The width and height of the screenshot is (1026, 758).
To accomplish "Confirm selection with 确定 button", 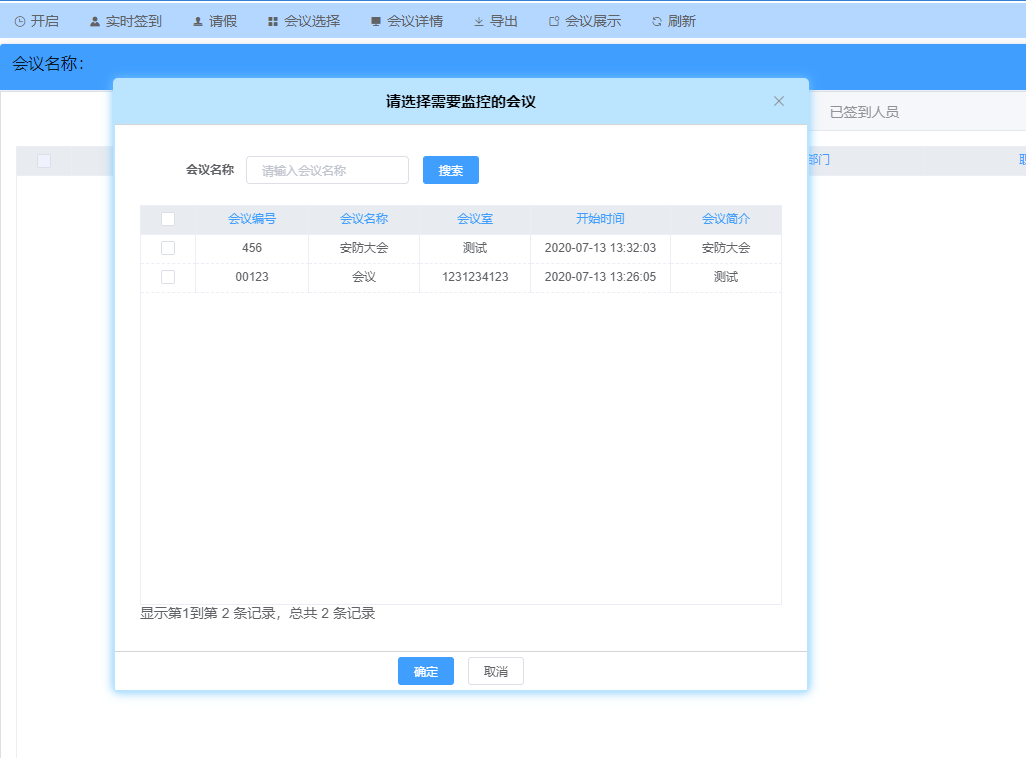I will [x=426, y=671].
